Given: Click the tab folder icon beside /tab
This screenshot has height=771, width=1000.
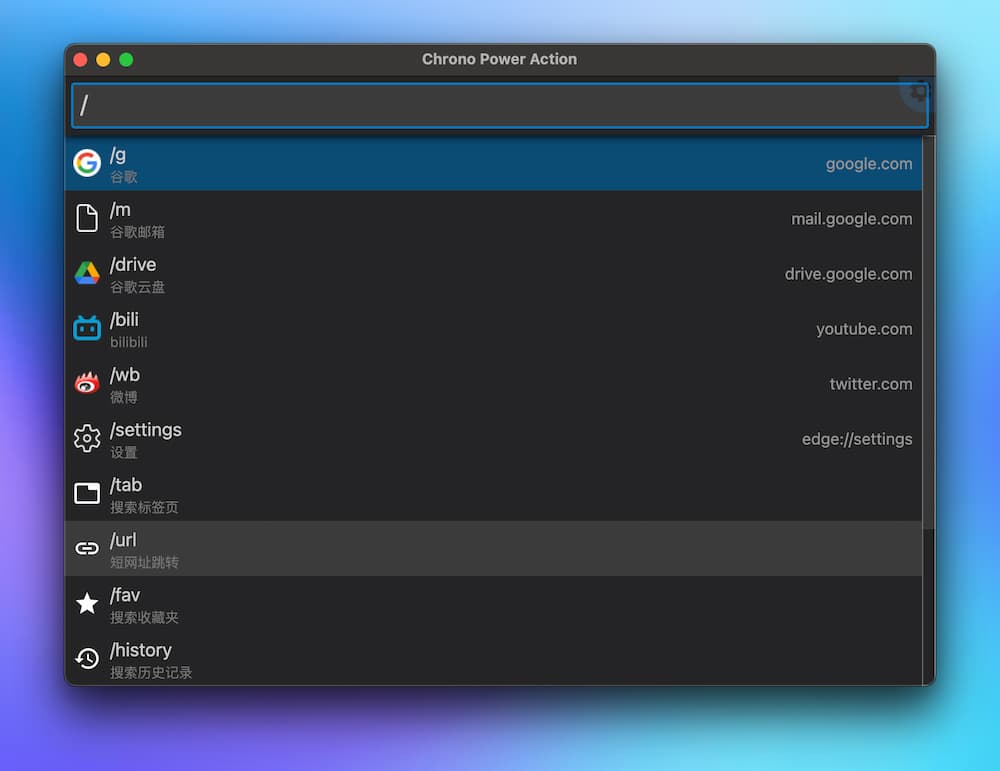Looking at the screenshot, I should [x=87, y=493].
